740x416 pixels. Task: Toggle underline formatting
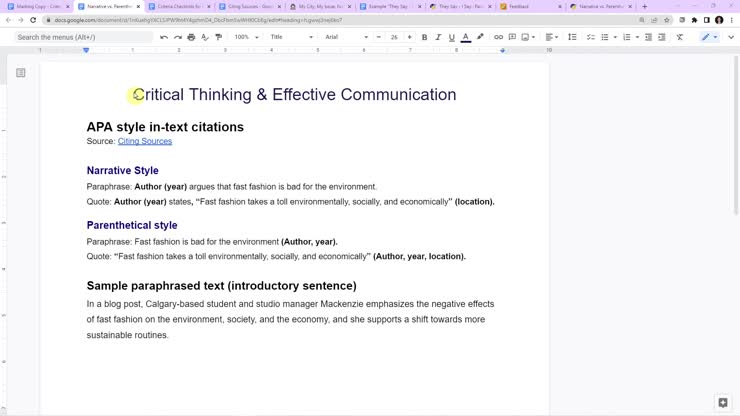click(452, 37)
